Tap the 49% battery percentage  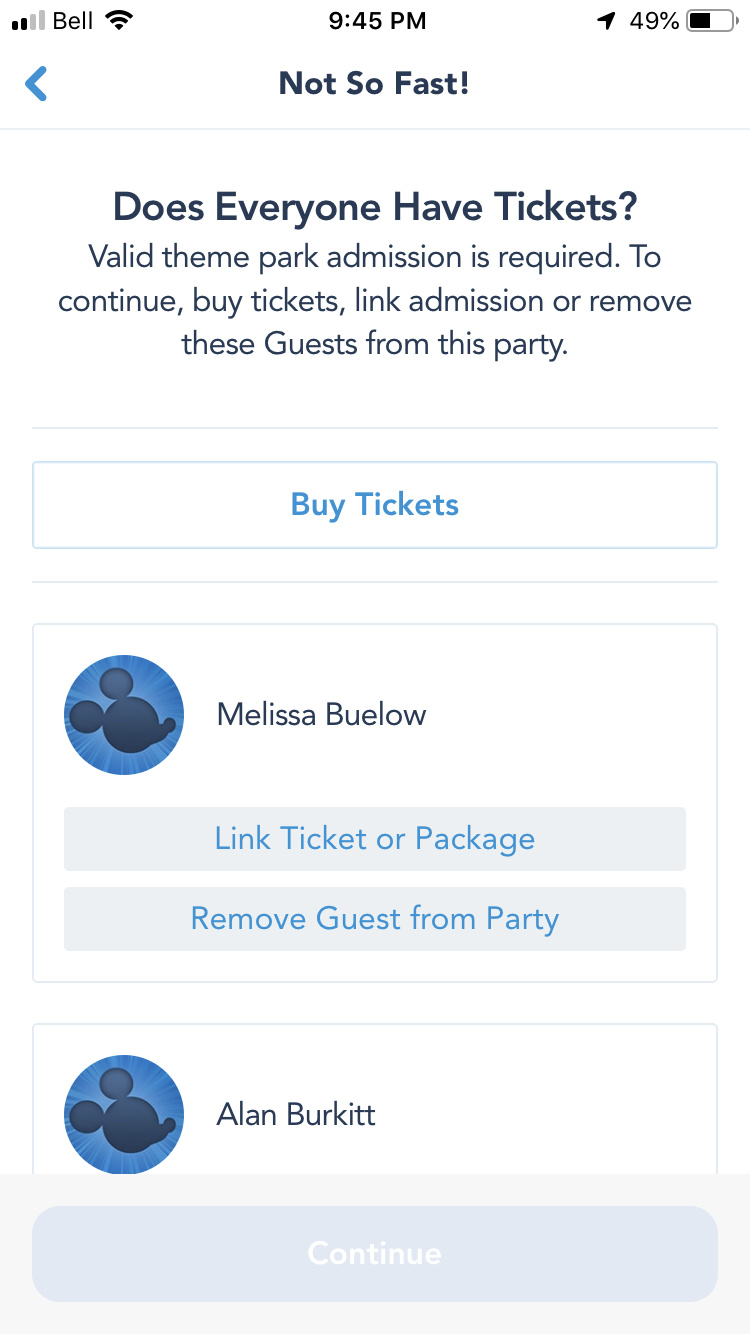click(654, 21)
